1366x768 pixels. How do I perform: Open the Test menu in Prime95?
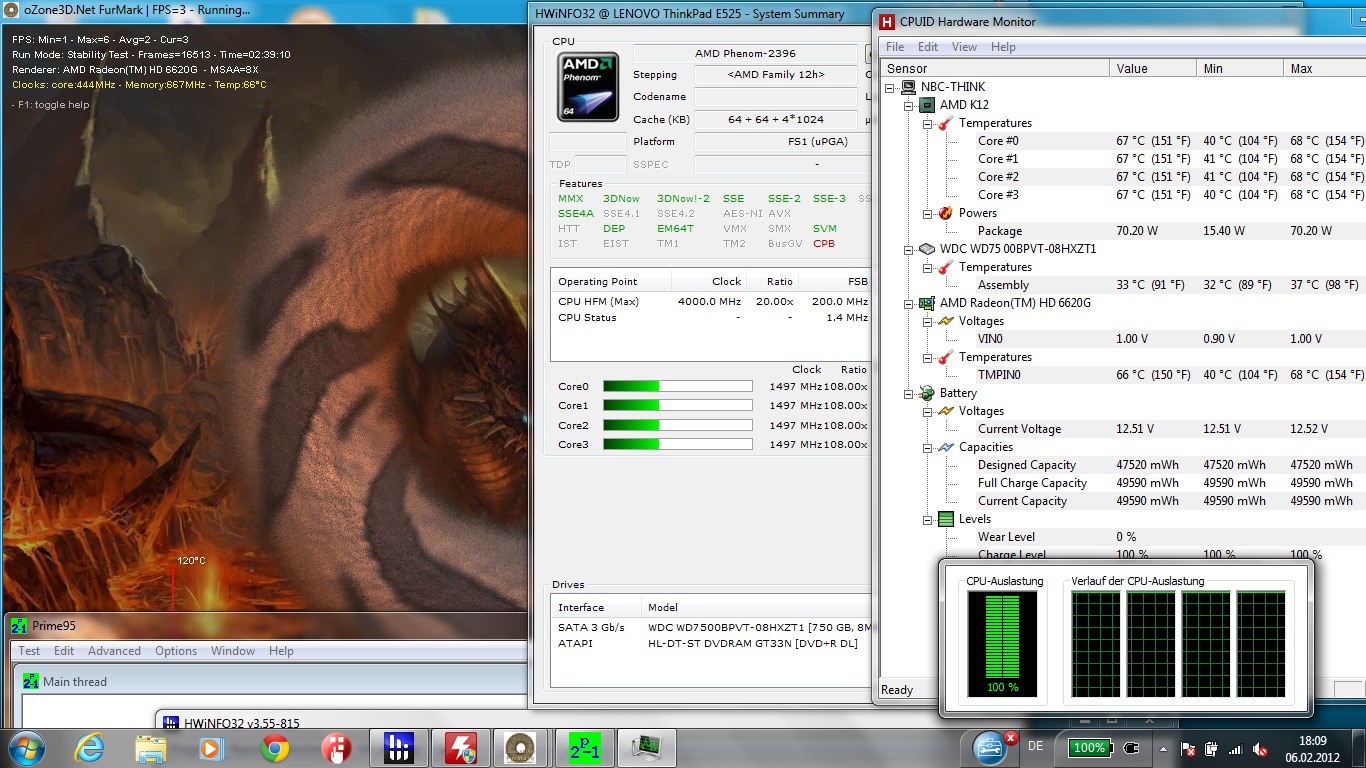point(29,651)
